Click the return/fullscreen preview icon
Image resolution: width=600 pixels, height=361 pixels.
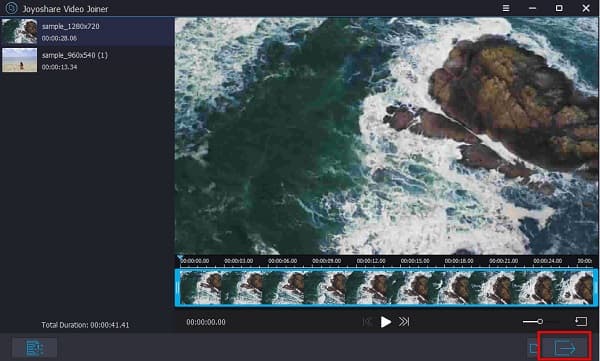point(581,321)
